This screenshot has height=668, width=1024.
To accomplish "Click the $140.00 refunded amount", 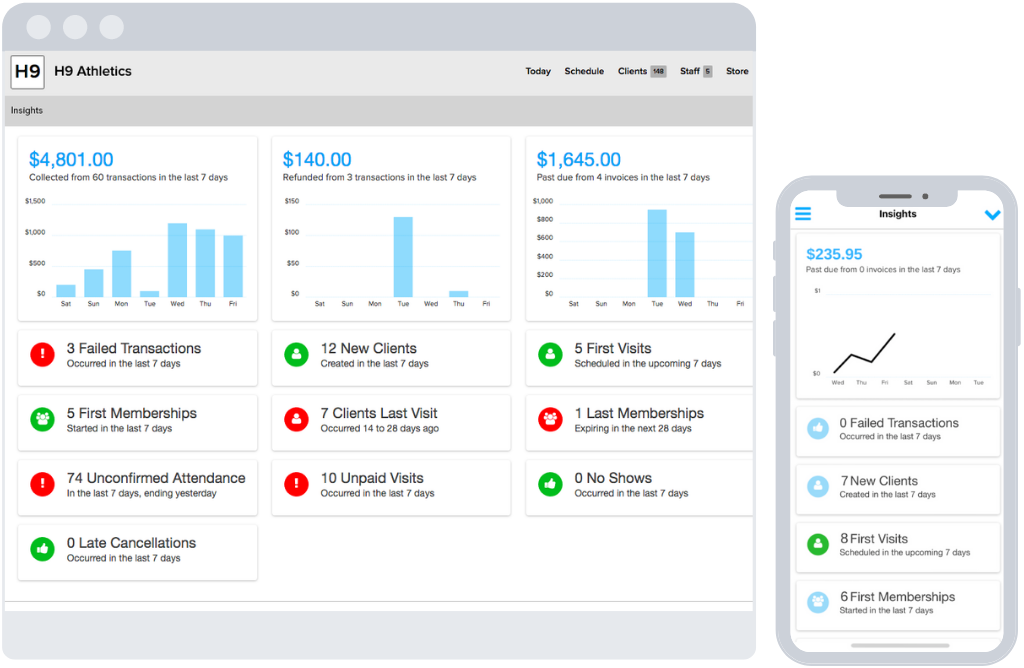I will tap(317, 159).
